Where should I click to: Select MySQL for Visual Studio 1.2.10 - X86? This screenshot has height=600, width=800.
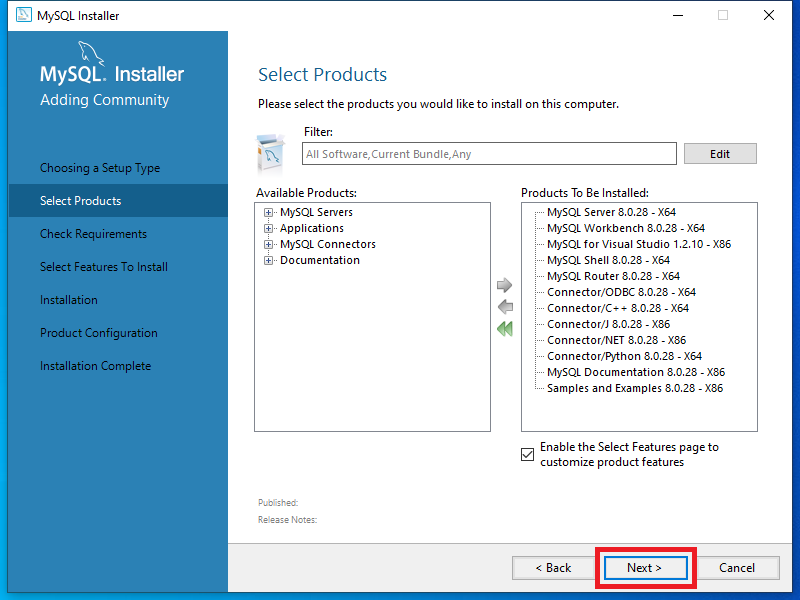pyautogui.click(x=639, y=244)
